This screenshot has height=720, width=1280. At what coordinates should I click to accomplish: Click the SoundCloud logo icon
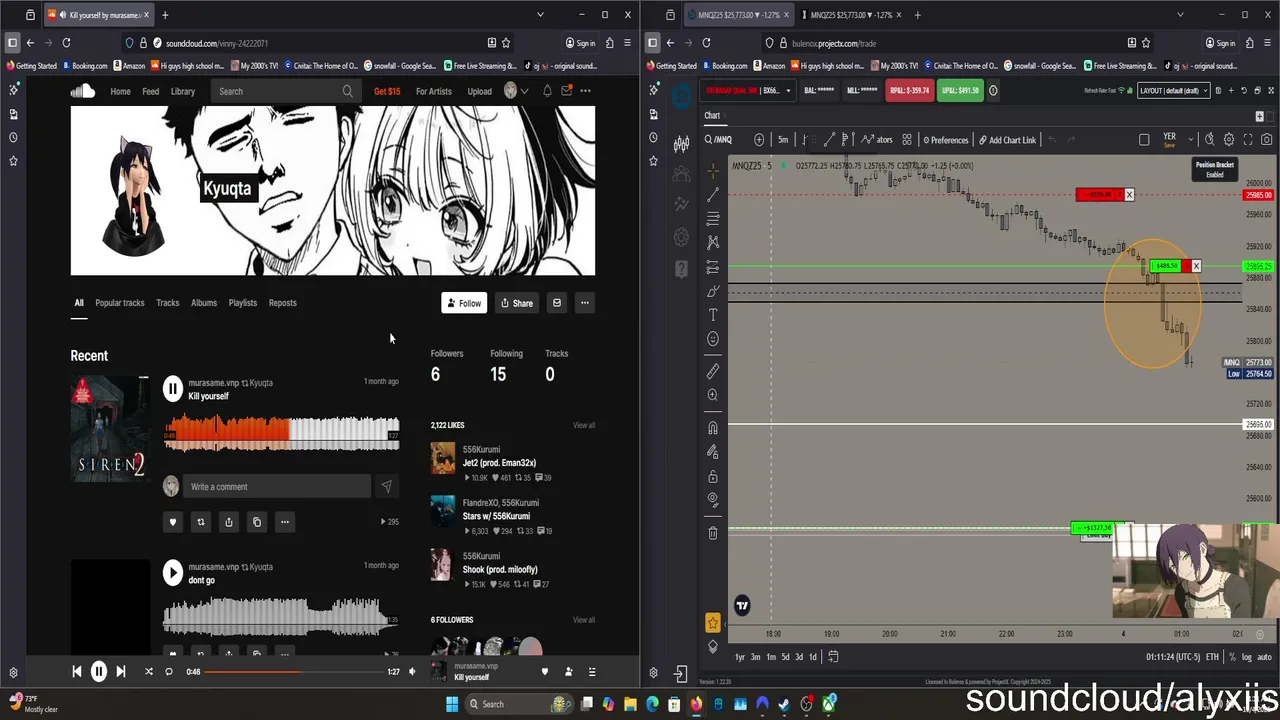(82, 91)
